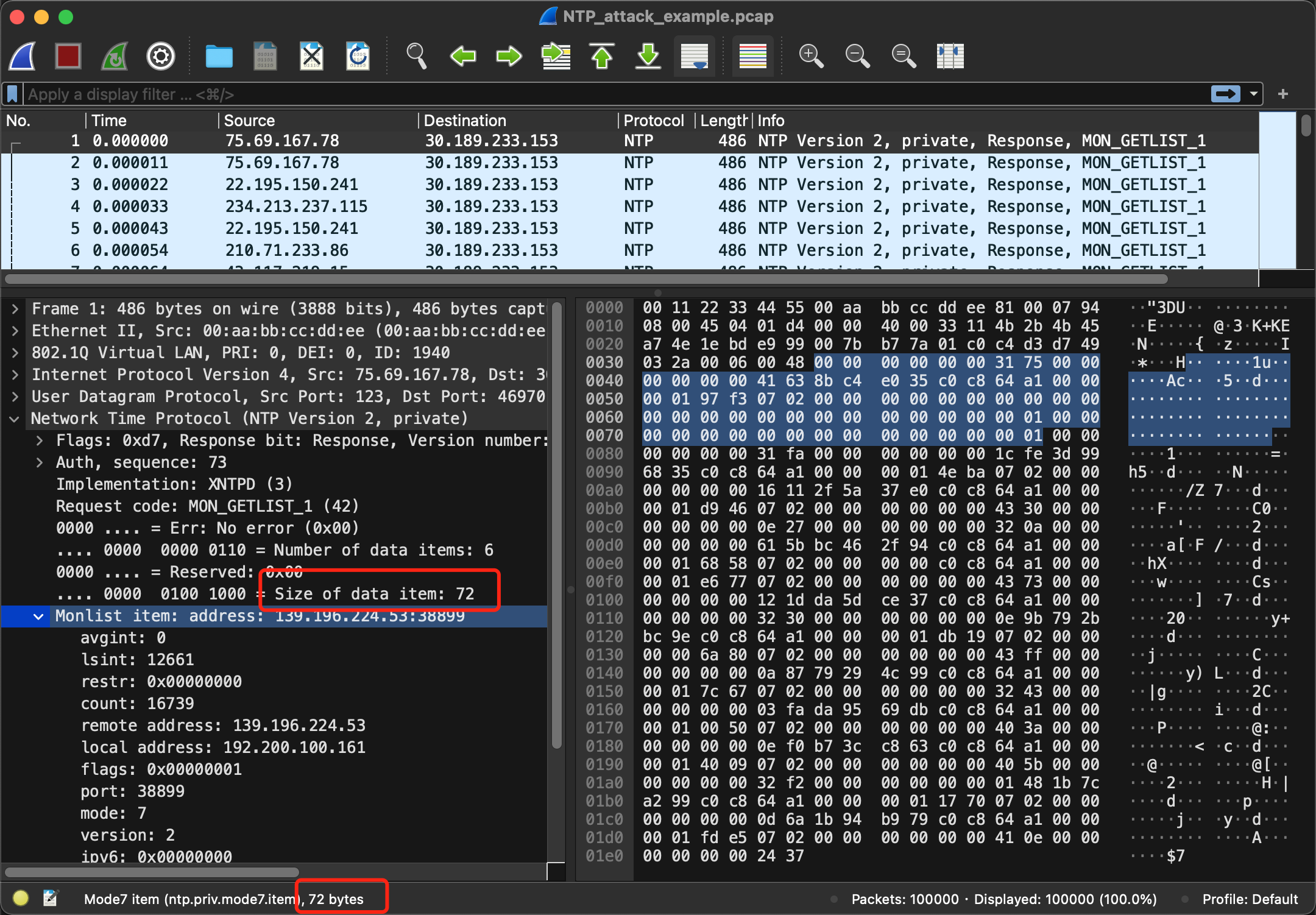Image resolution: width=1316 pixels, height=915 pixels.
Task: Click the expert info yellow circle
Action: pos(21,898)
